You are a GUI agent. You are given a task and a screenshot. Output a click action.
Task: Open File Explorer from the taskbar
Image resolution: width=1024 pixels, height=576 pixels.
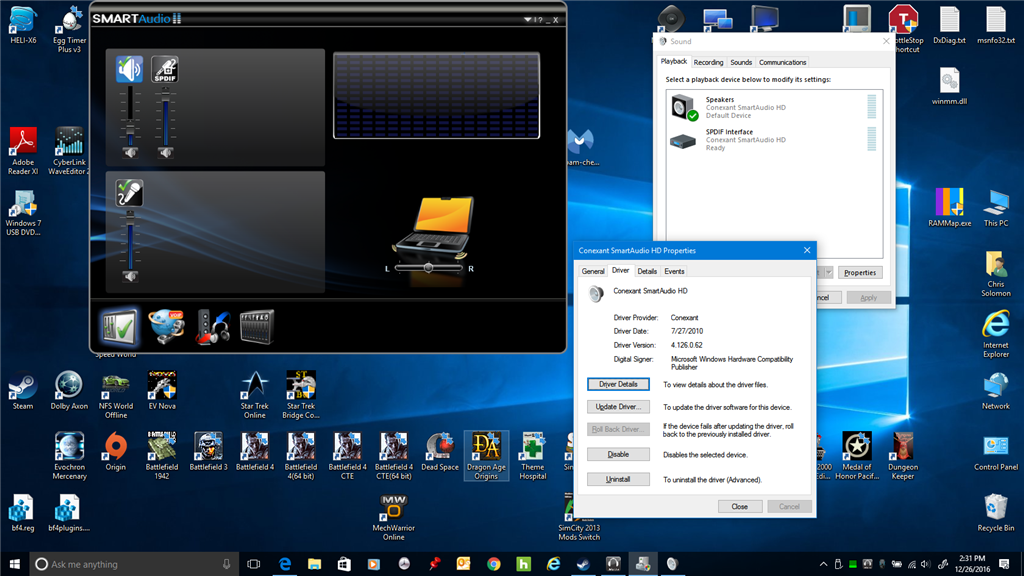[x=314, y=564]
